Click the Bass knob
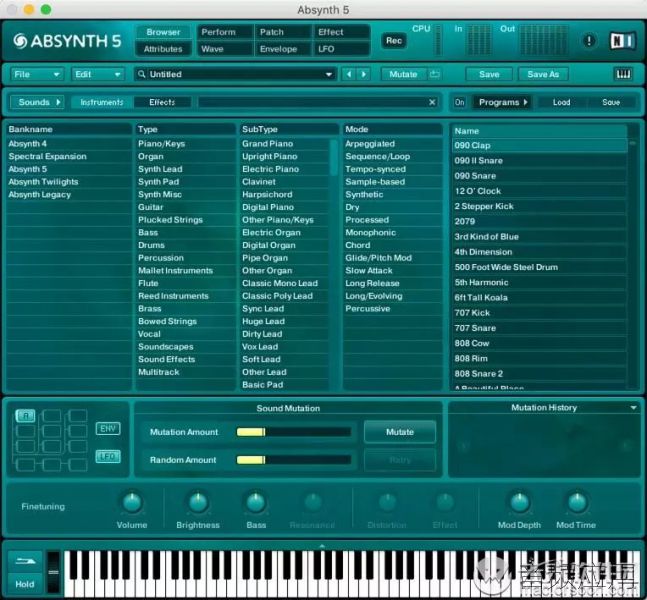 coord(256,502)
